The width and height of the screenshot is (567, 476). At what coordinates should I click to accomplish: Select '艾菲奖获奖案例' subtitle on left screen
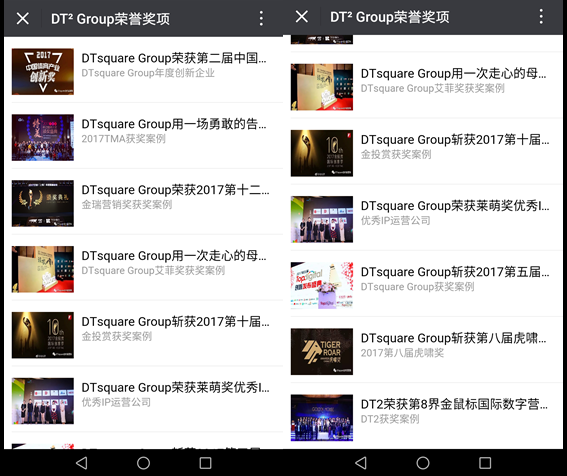point(153,271)
